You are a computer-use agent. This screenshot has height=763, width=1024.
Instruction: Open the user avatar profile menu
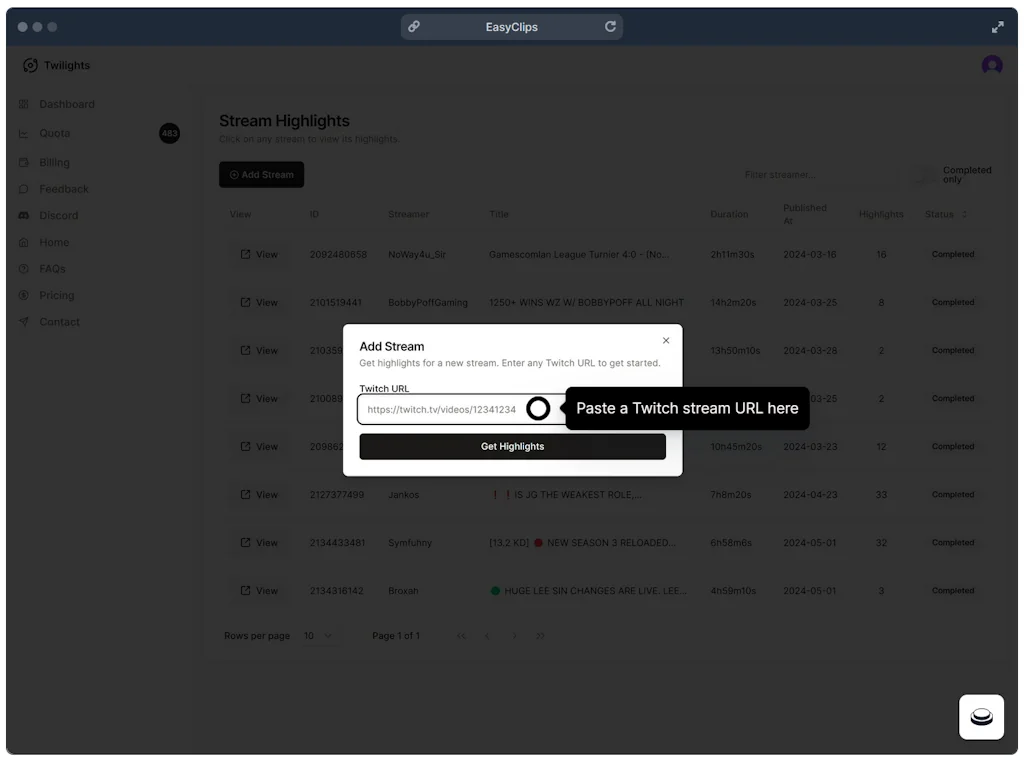991,65
